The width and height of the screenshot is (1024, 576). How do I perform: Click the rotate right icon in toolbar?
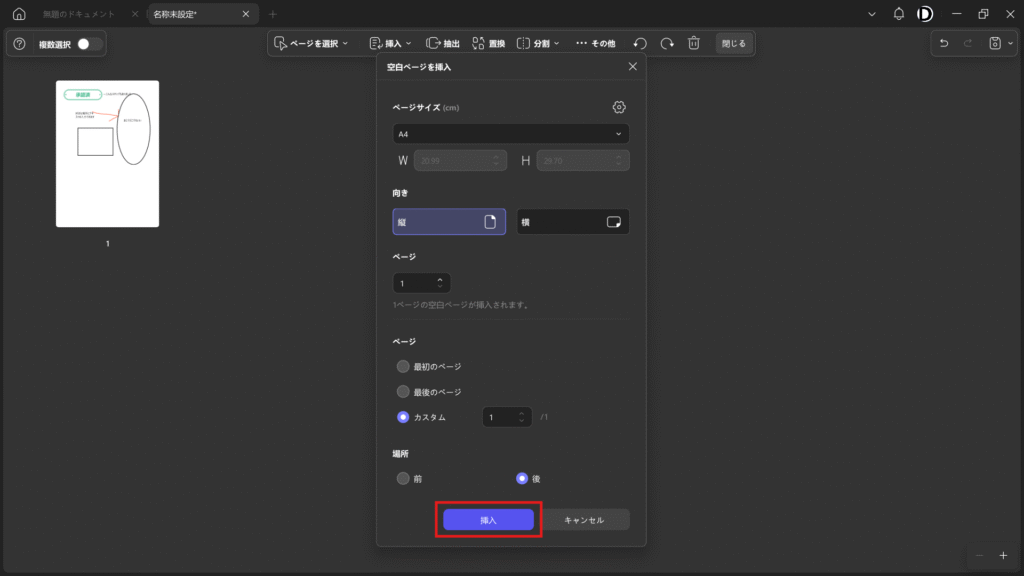pyautogui.click(x=667, y=44)
